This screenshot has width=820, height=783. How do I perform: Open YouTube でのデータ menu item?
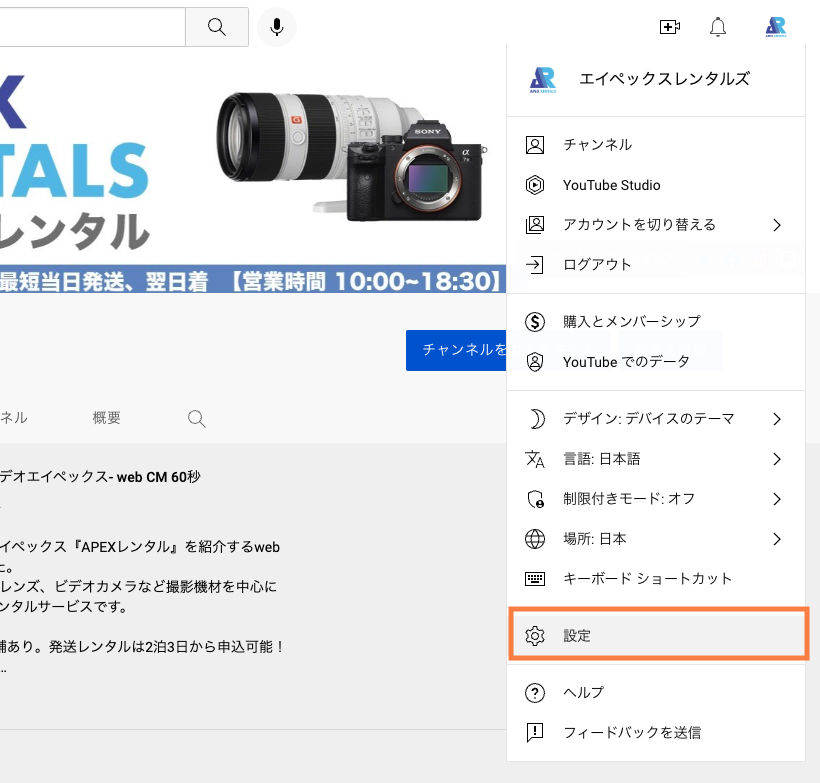[x=656, y=362]
